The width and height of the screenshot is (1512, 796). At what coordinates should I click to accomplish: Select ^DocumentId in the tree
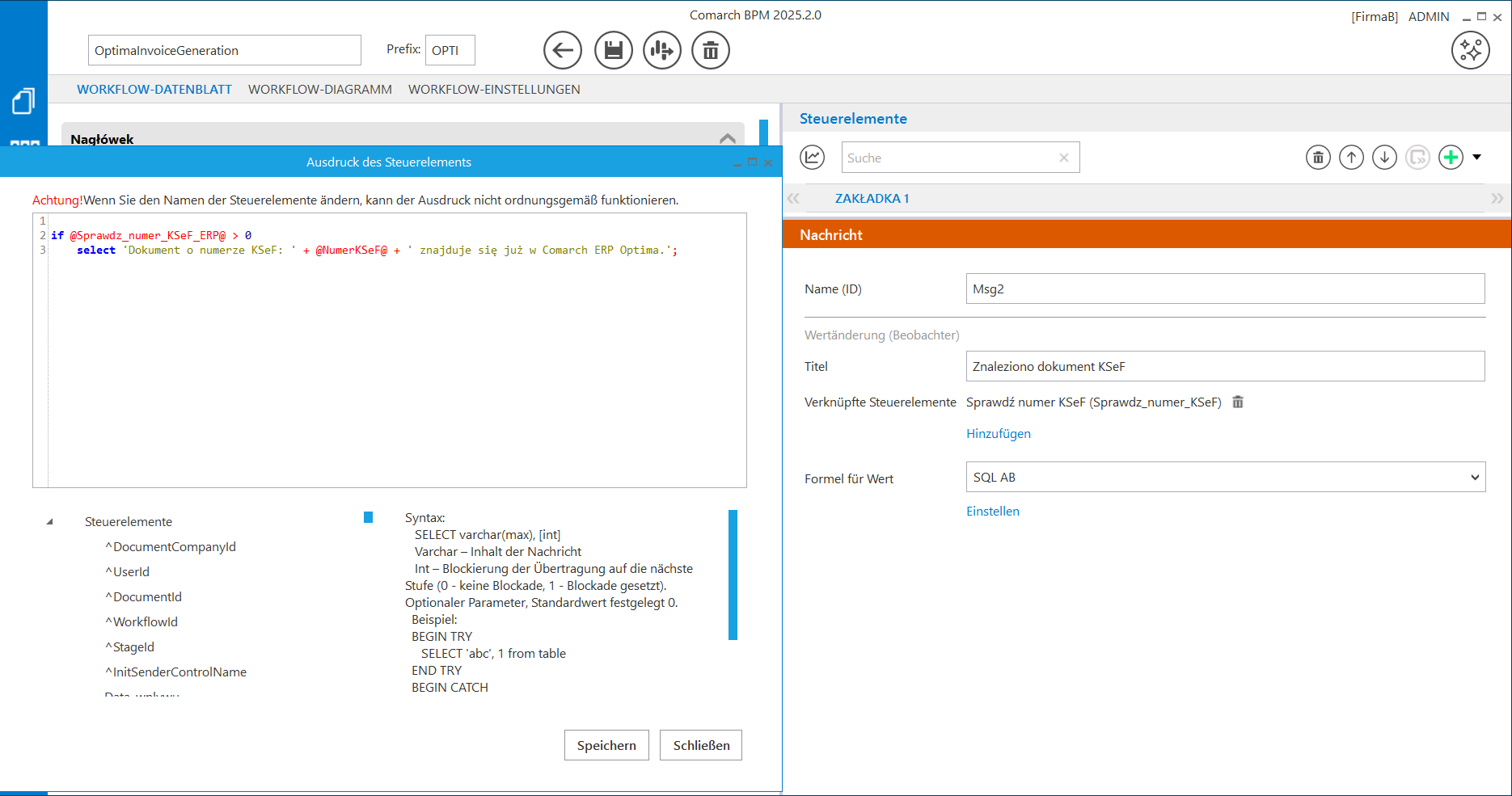pos(143,596)
